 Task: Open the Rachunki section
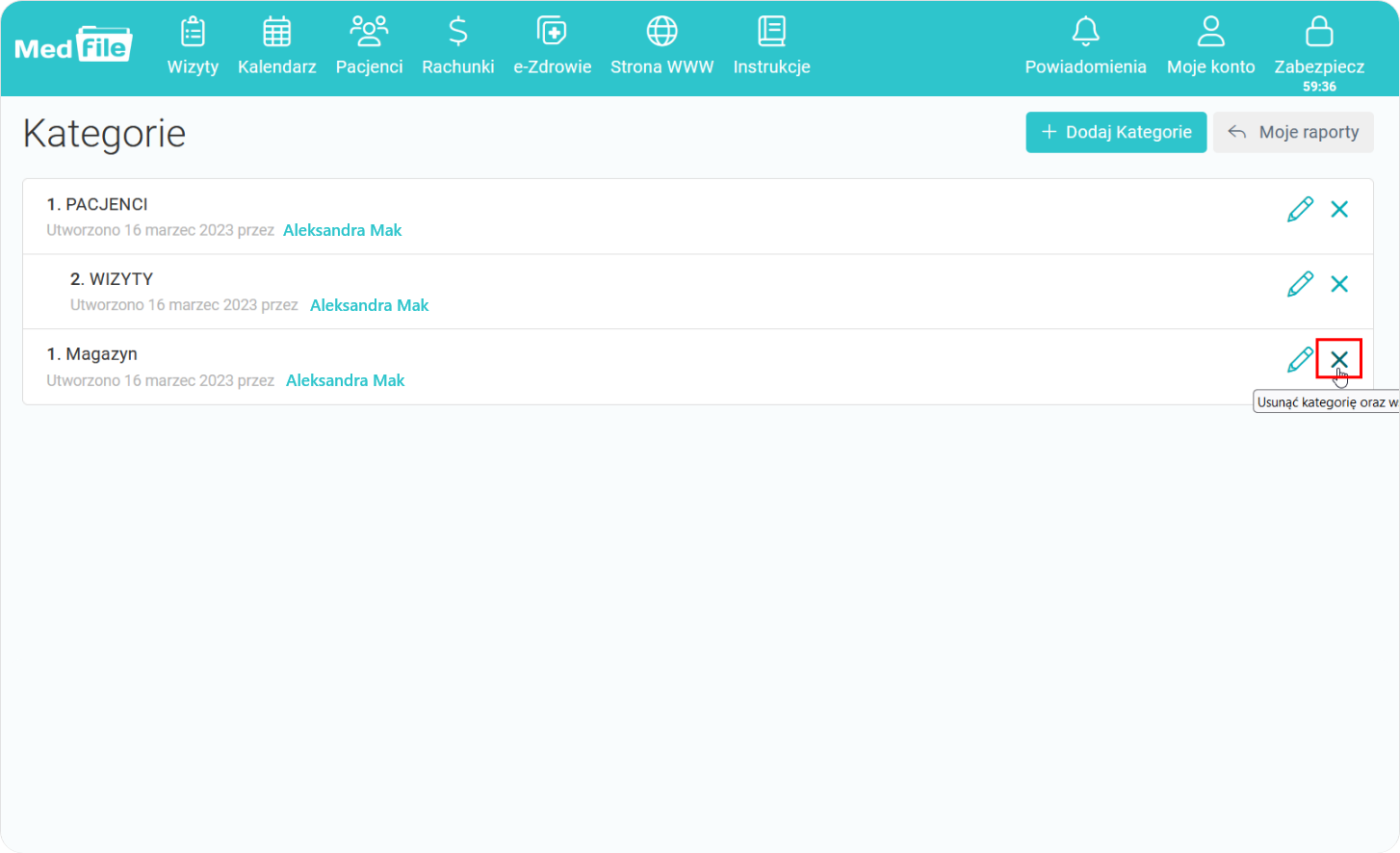point(458,46)
